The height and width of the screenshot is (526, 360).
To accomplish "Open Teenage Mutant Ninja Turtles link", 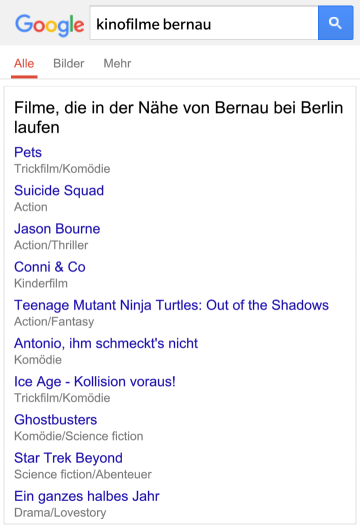I will (x=171, y=305).
